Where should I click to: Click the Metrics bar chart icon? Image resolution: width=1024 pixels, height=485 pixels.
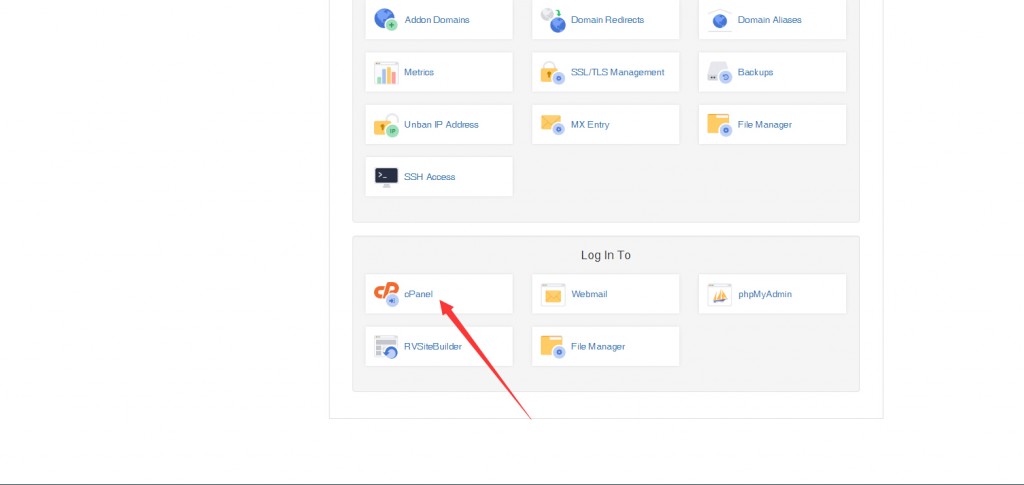386,72
